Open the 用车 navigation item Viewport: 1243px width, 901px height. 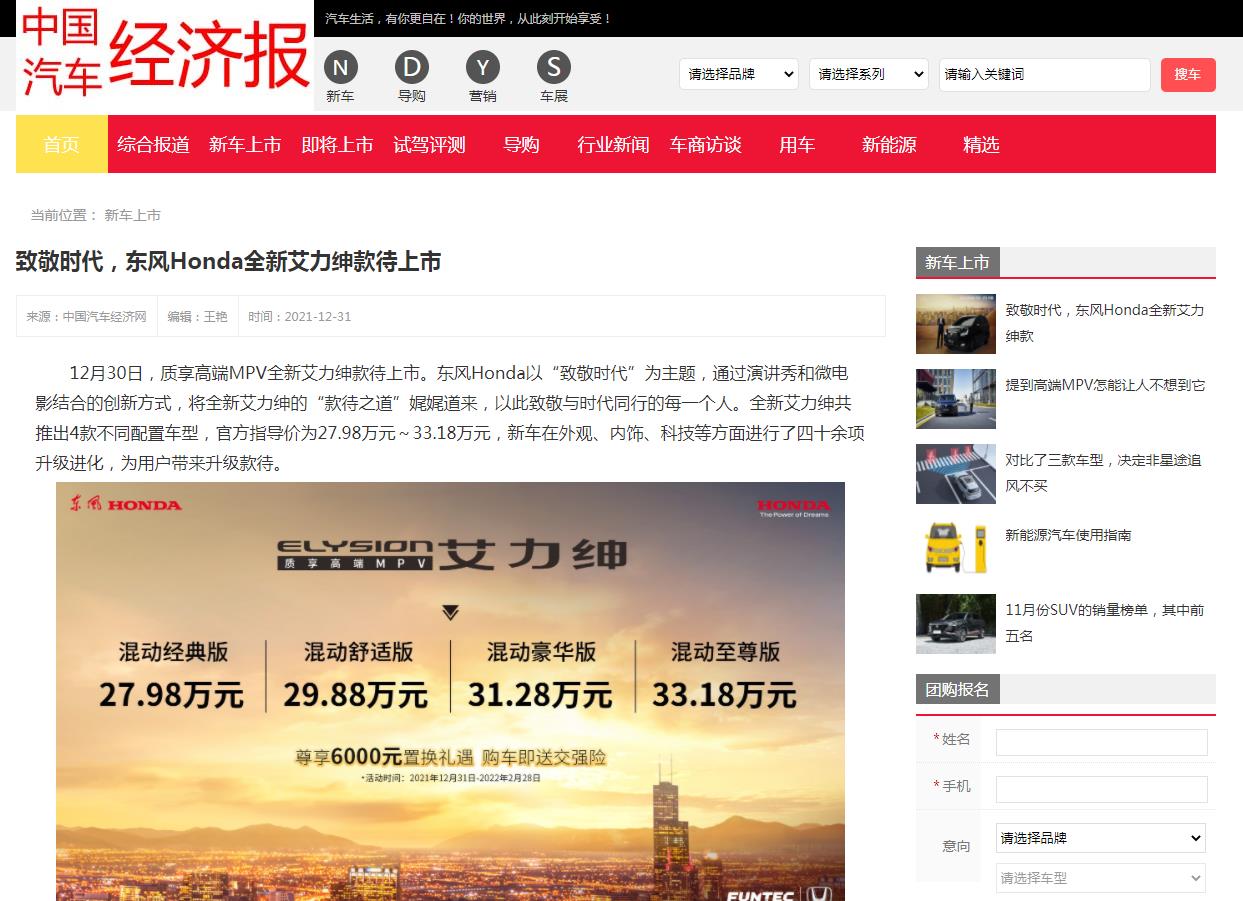pos(797,144)
